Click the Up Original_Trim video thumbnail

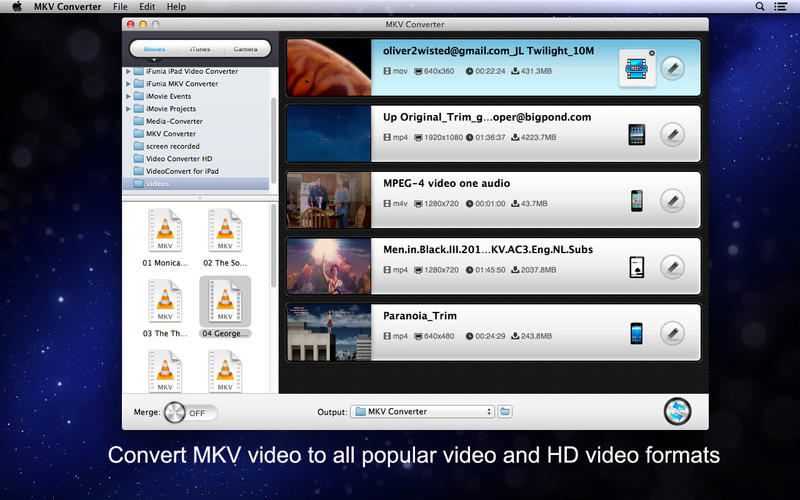[x=329, y=134]
